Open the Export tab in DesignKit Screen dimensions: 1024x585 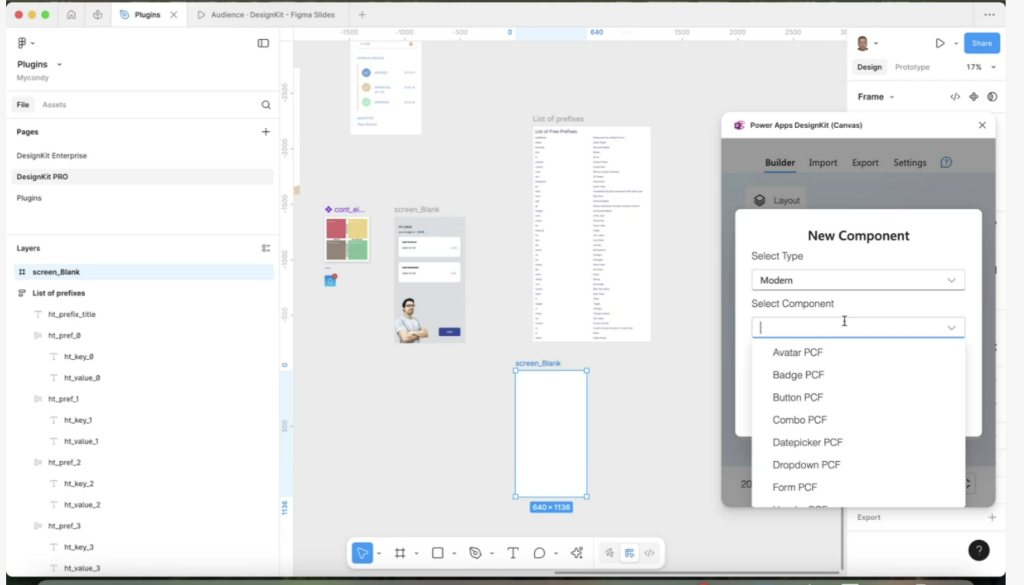click(865, 163)
